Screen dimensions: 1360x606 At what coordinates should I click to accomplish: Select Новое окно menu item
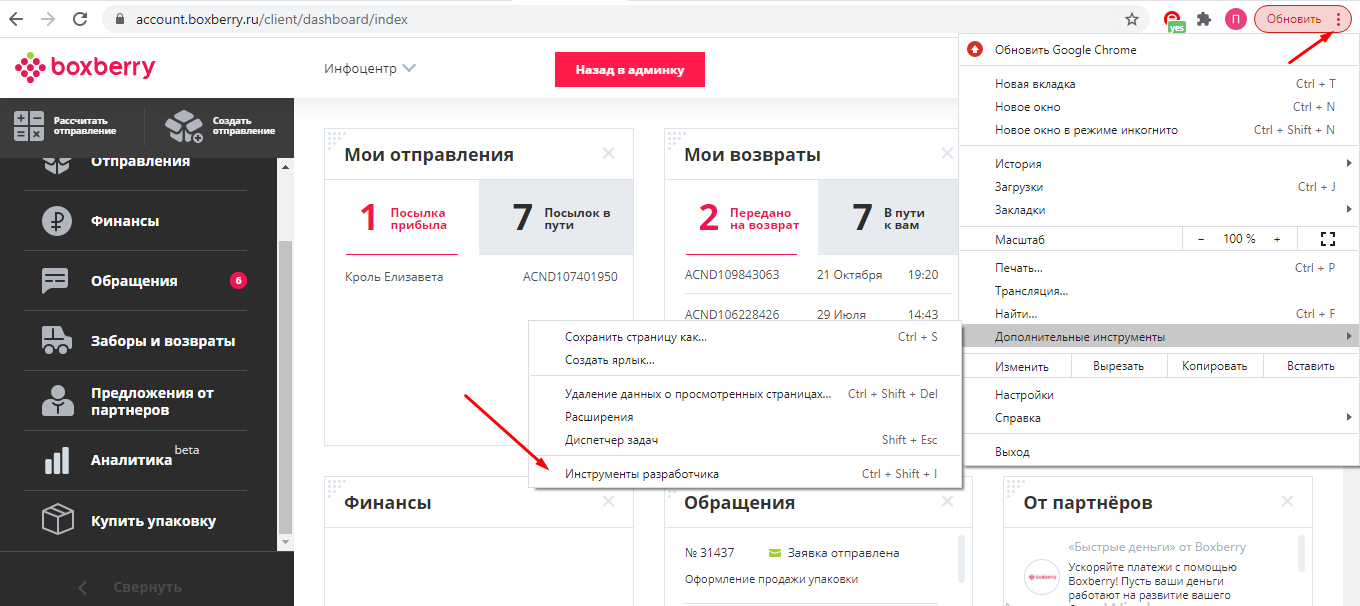coord(1159,107)
